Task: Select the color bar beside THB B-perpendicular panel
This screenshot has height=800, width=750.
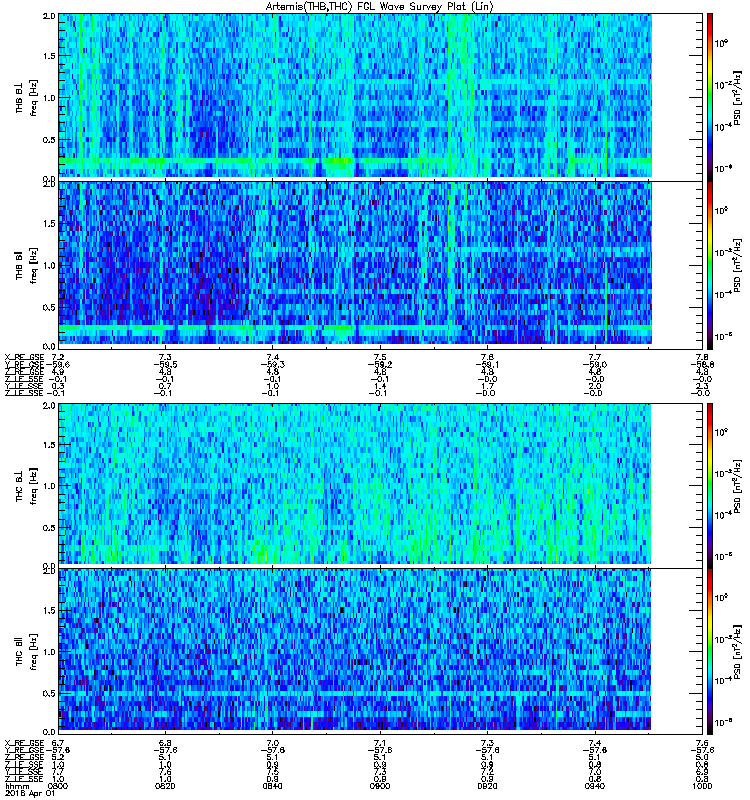Action: (710, 97)
